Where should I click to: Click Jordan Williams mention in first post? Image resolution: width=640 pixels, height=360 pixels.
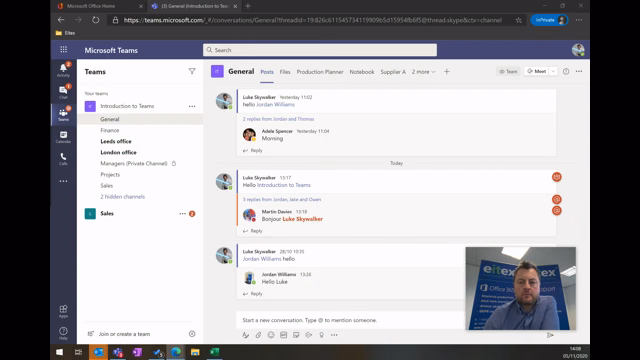pos(276,104)
